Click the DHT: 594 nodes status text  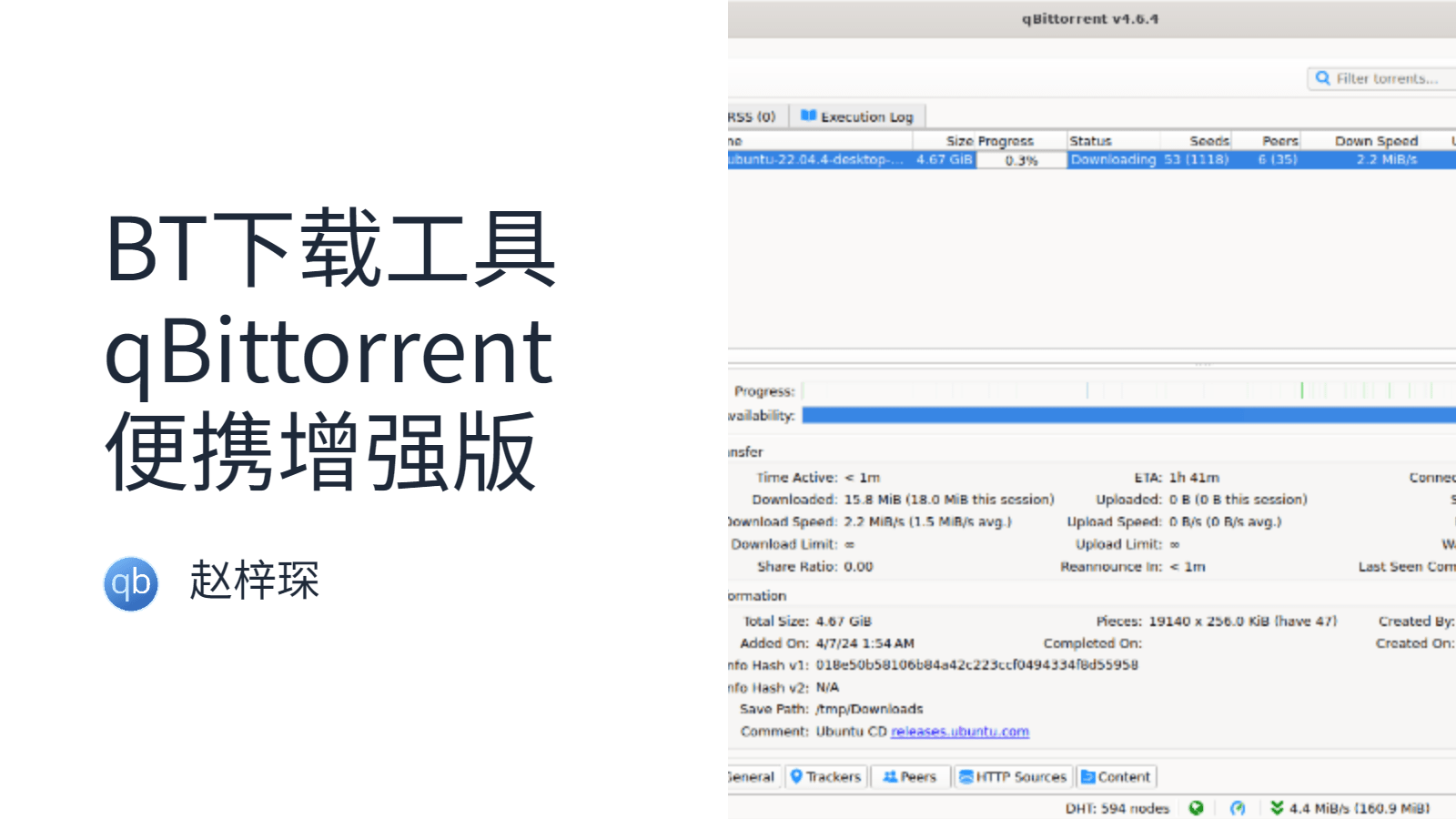click(x=1117, y=808)
